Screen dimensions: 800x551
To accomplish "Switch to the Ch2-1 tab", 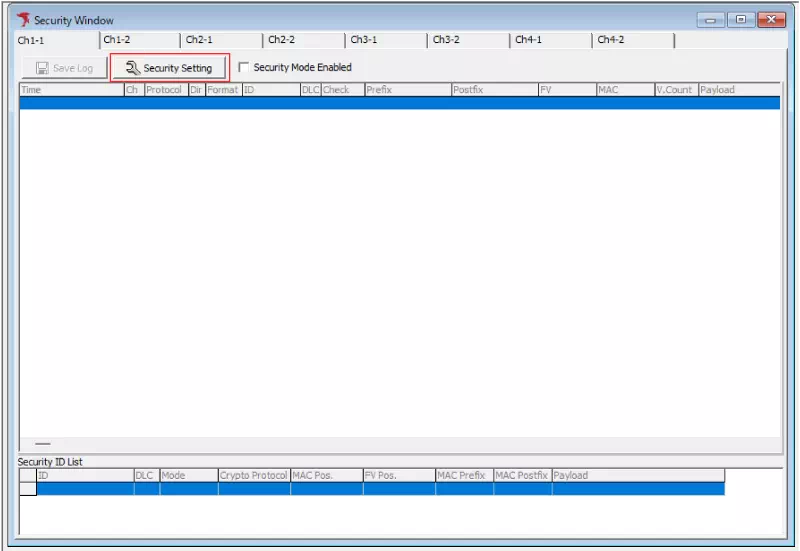I will coord(222,40).
